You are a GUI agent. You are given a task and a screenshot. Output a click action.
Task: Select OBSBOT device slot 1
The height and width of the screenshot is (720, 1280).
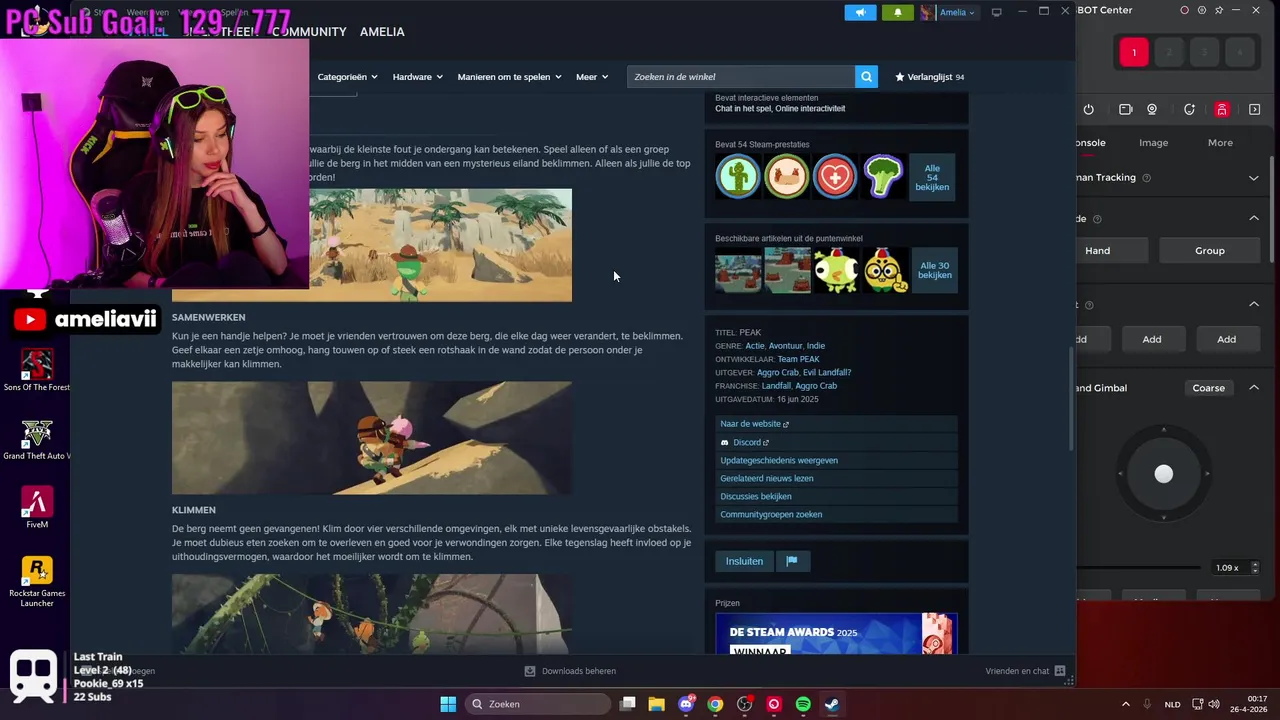1134,52
